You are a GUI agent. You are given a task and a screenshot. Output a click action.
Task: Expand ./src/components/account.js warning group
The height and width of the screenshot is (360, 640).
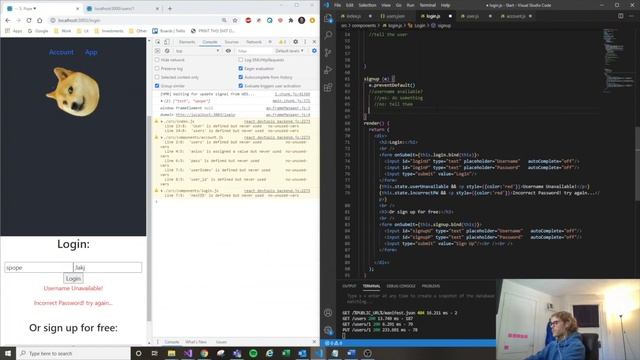(162, 138)
